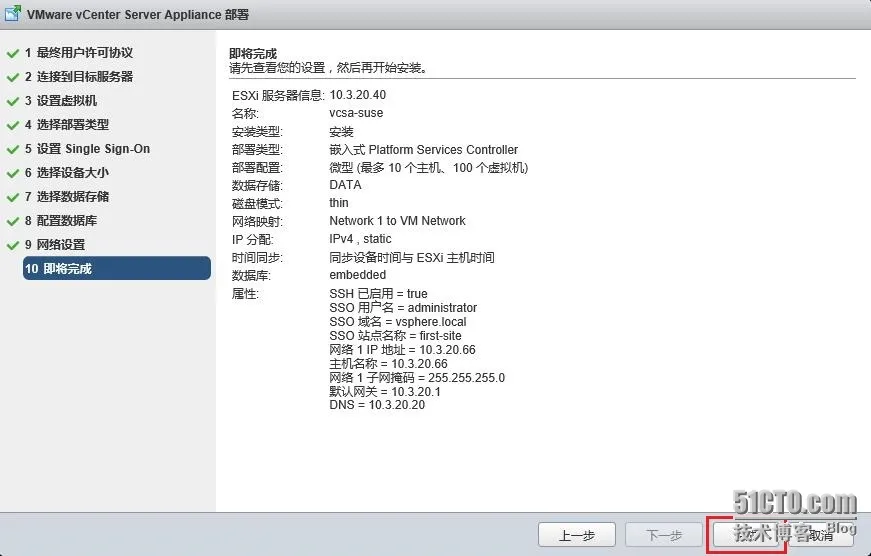Click the Network 1 to VM Network value
The height and width of the screenshot is (556, 871).
tap(397, 221)
